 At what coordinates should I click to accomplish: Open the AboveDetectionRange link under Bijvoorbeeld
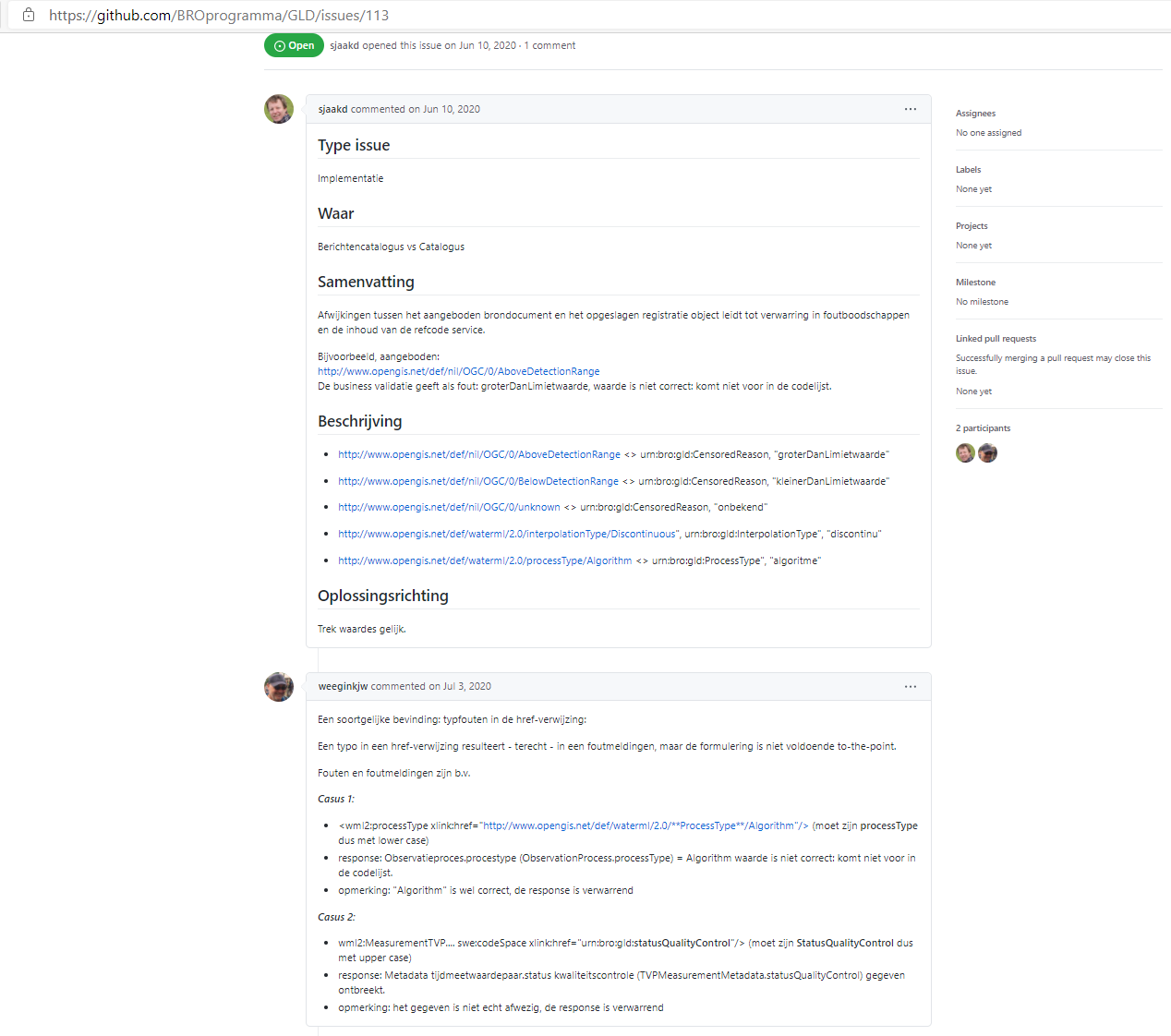(x=459, y=371)
